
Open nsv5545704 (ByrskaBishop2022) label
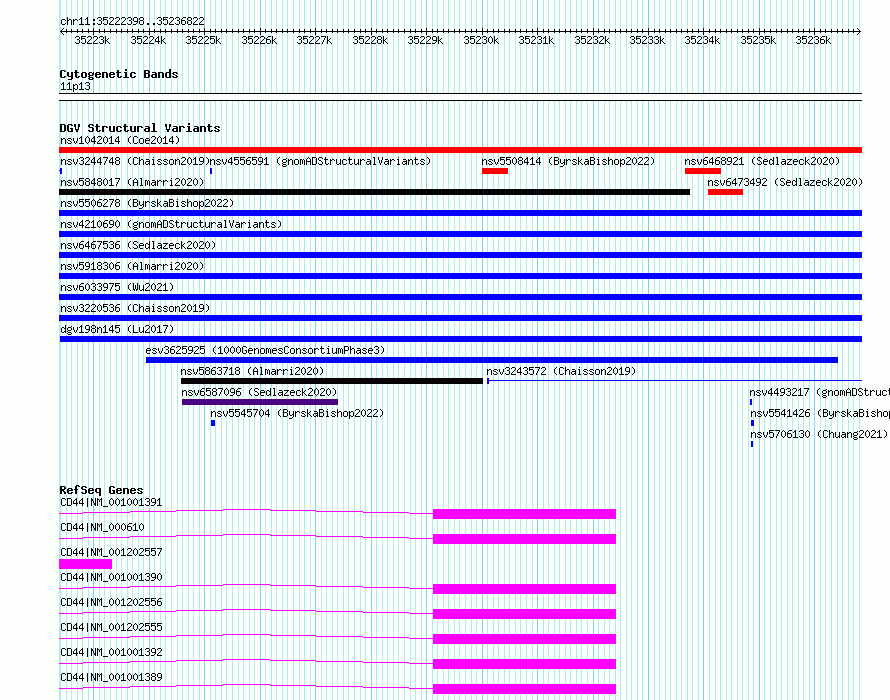297,413
